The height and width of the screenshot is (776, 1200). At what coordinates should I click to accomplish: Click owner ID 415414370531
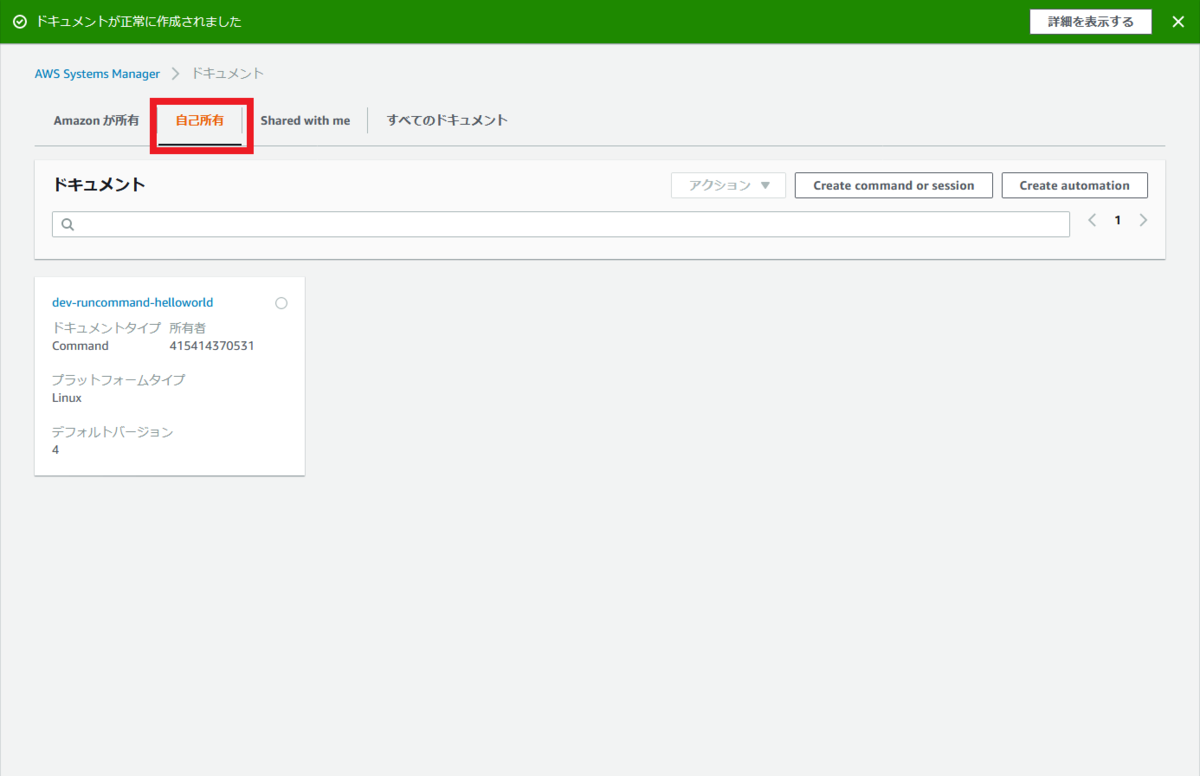click(x=212, y=346)
